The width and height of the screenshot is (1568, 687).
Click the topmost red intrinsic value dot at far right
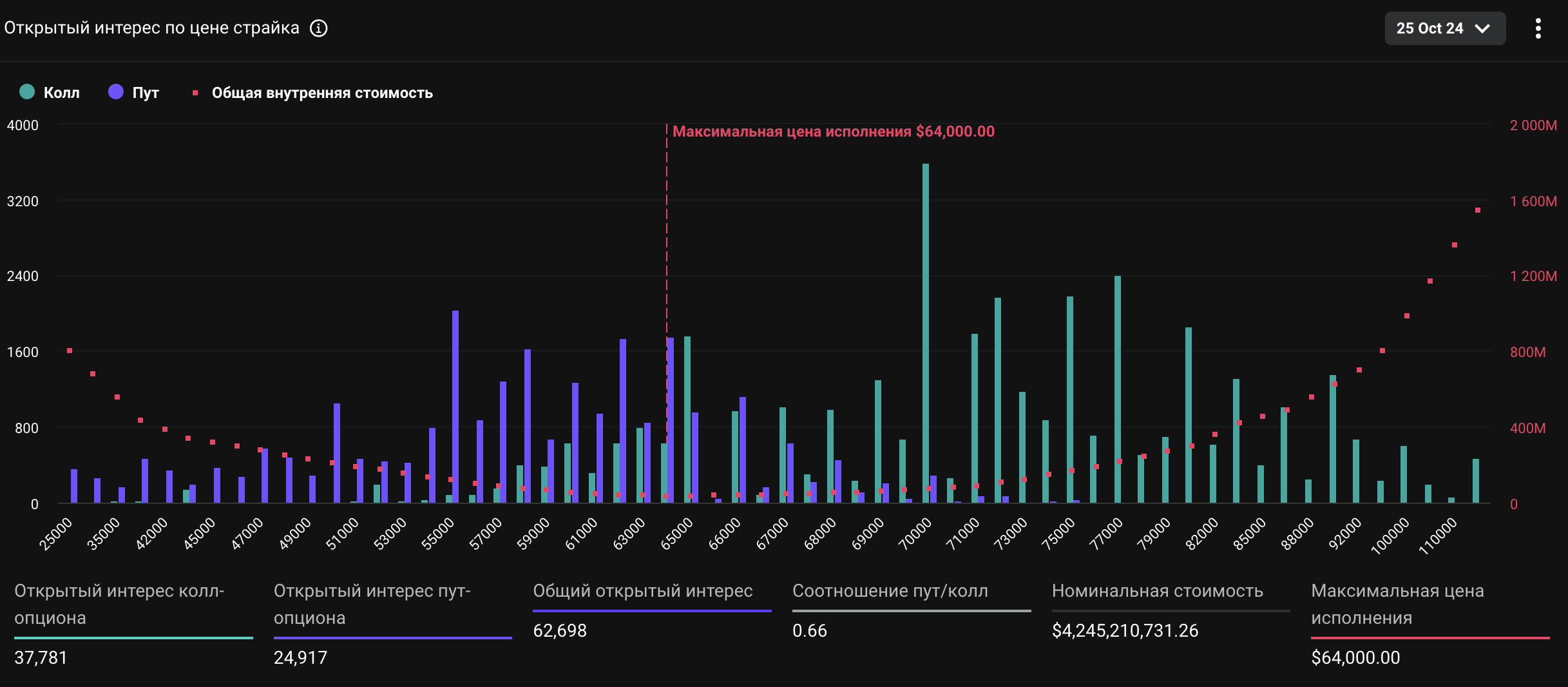point(1478,210)
